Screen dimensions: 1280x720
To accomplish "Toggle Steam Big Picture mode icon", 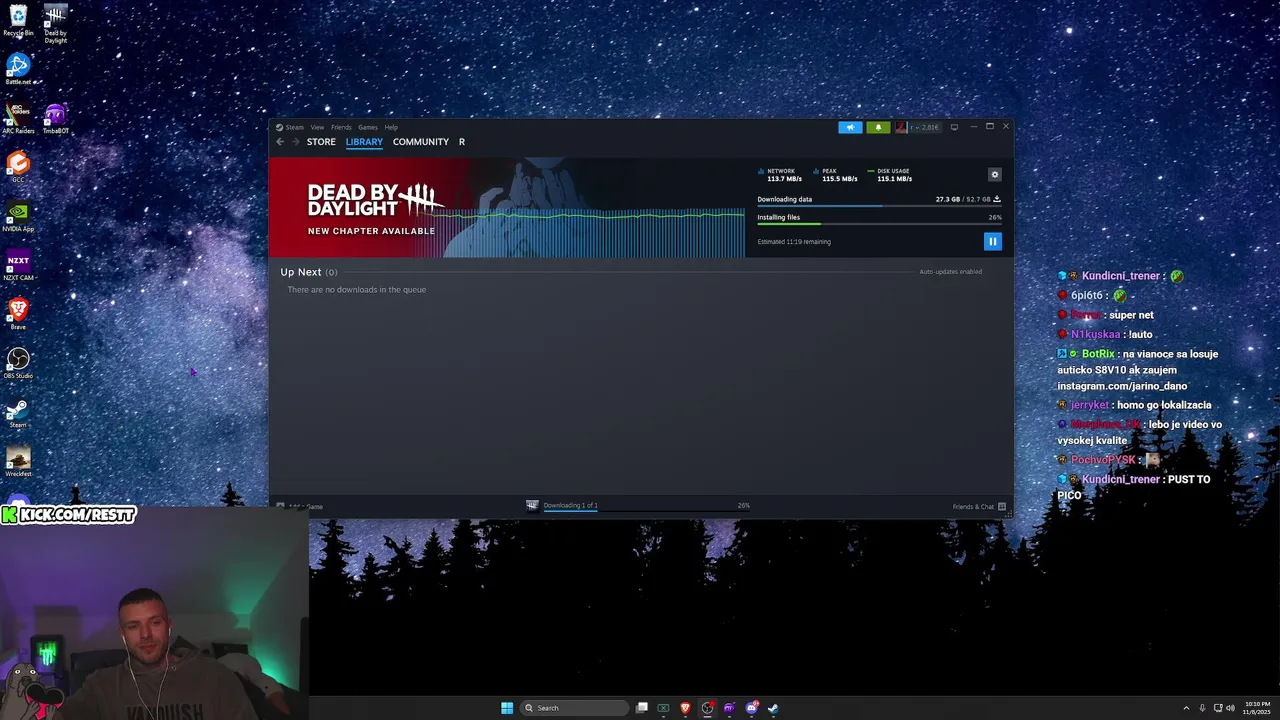I will click(954, 127).
